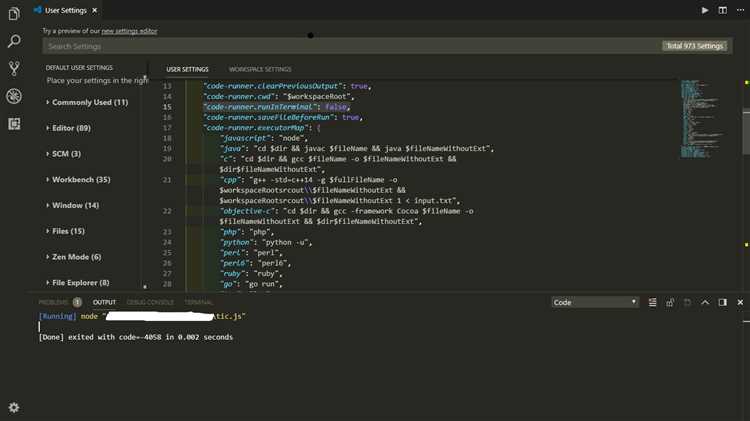The image size is (750, 421).
Task: Click the Done exited with code output line
Action: pos(136,337)
